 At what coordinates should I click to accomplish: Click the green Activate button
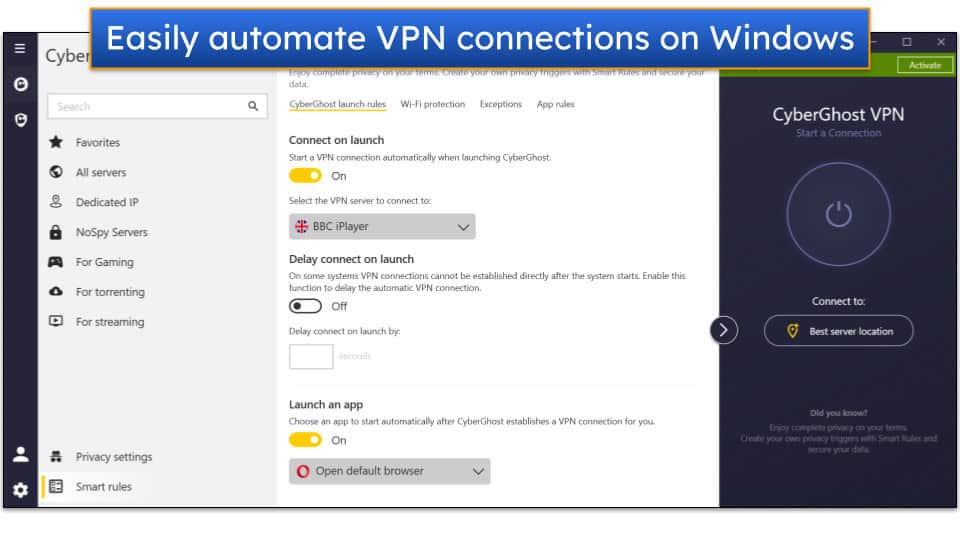pyautogui.click(x=924, y=65)
